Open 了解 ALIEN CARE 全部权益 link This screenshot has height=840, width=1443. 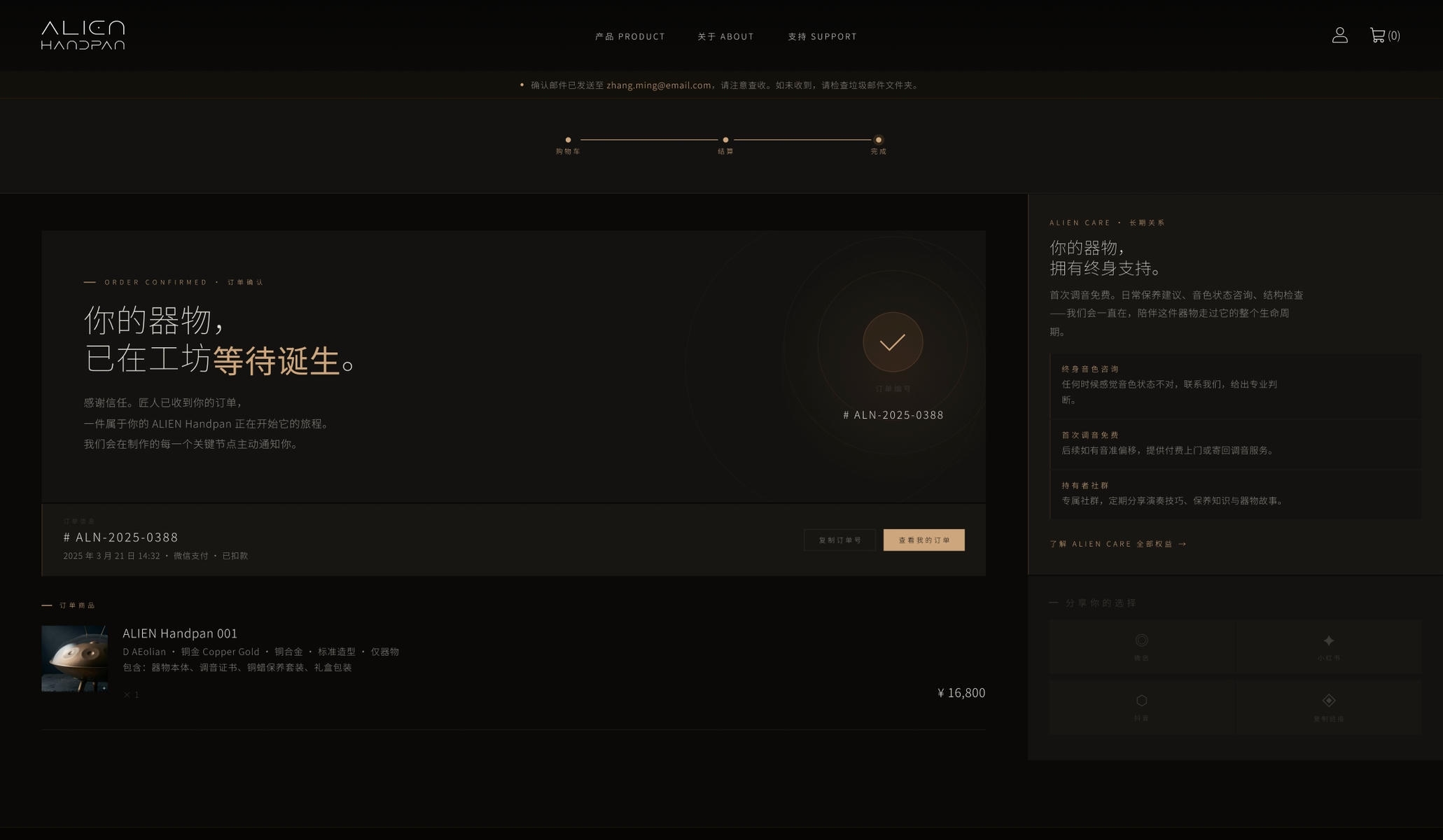[x=1117, y=544]
